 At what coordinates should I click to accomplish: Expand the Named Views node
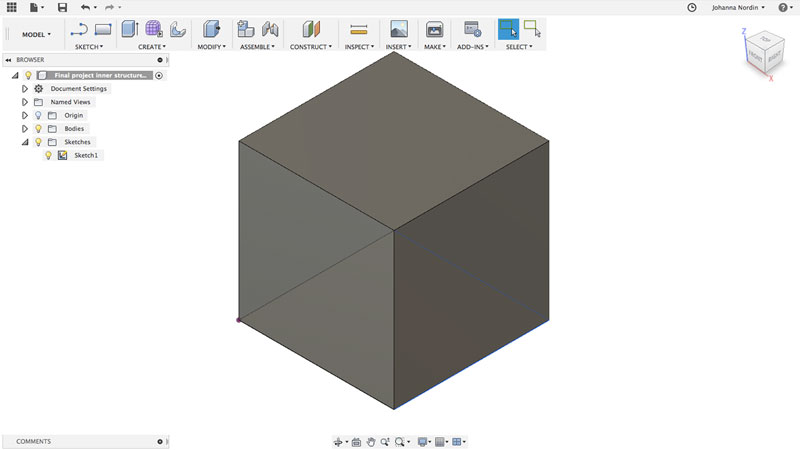pyautogui.click(x=24, y=102)
